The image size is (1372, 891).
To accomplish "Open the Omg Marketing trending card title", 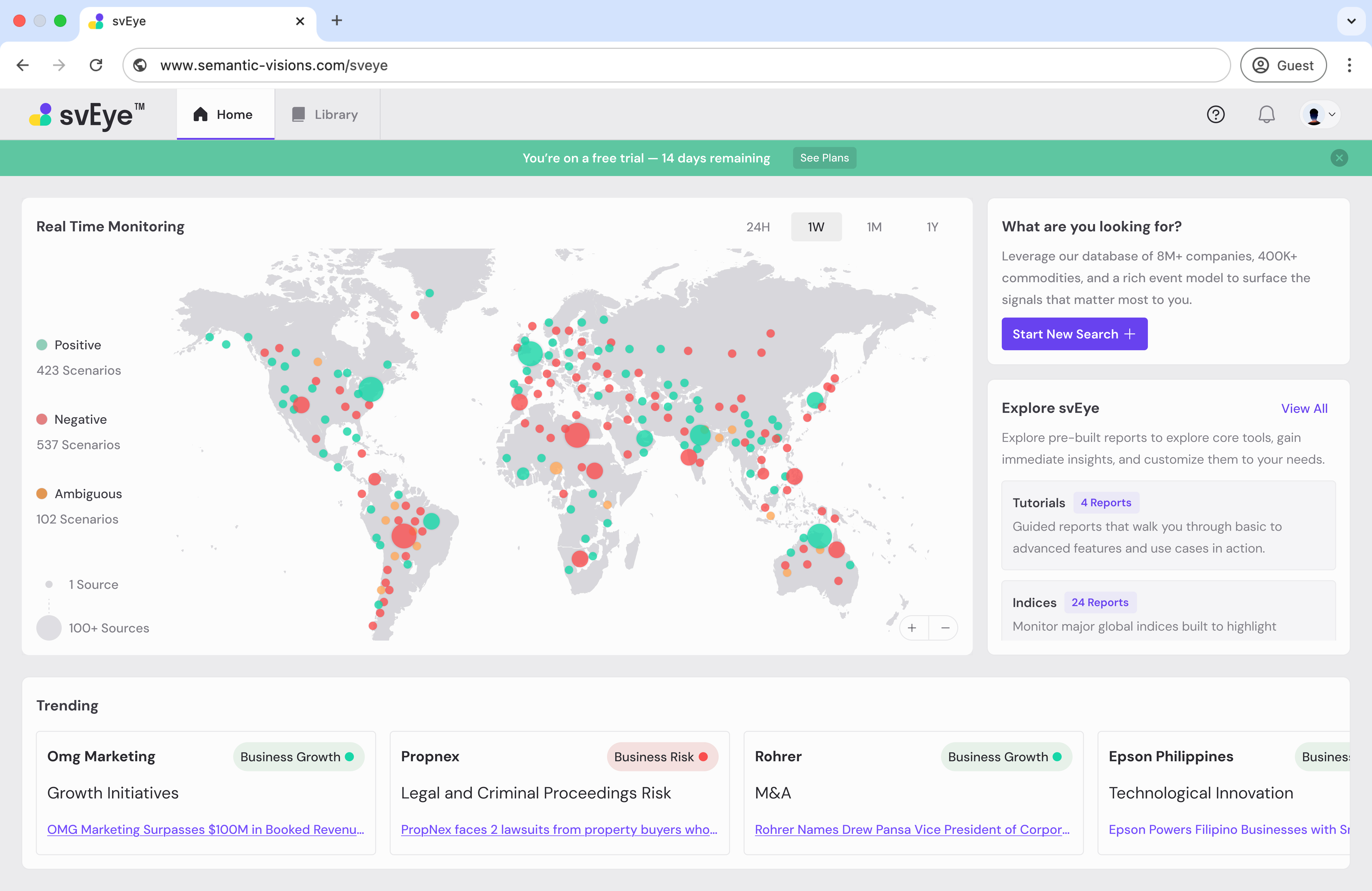I will tap(101, 757).
